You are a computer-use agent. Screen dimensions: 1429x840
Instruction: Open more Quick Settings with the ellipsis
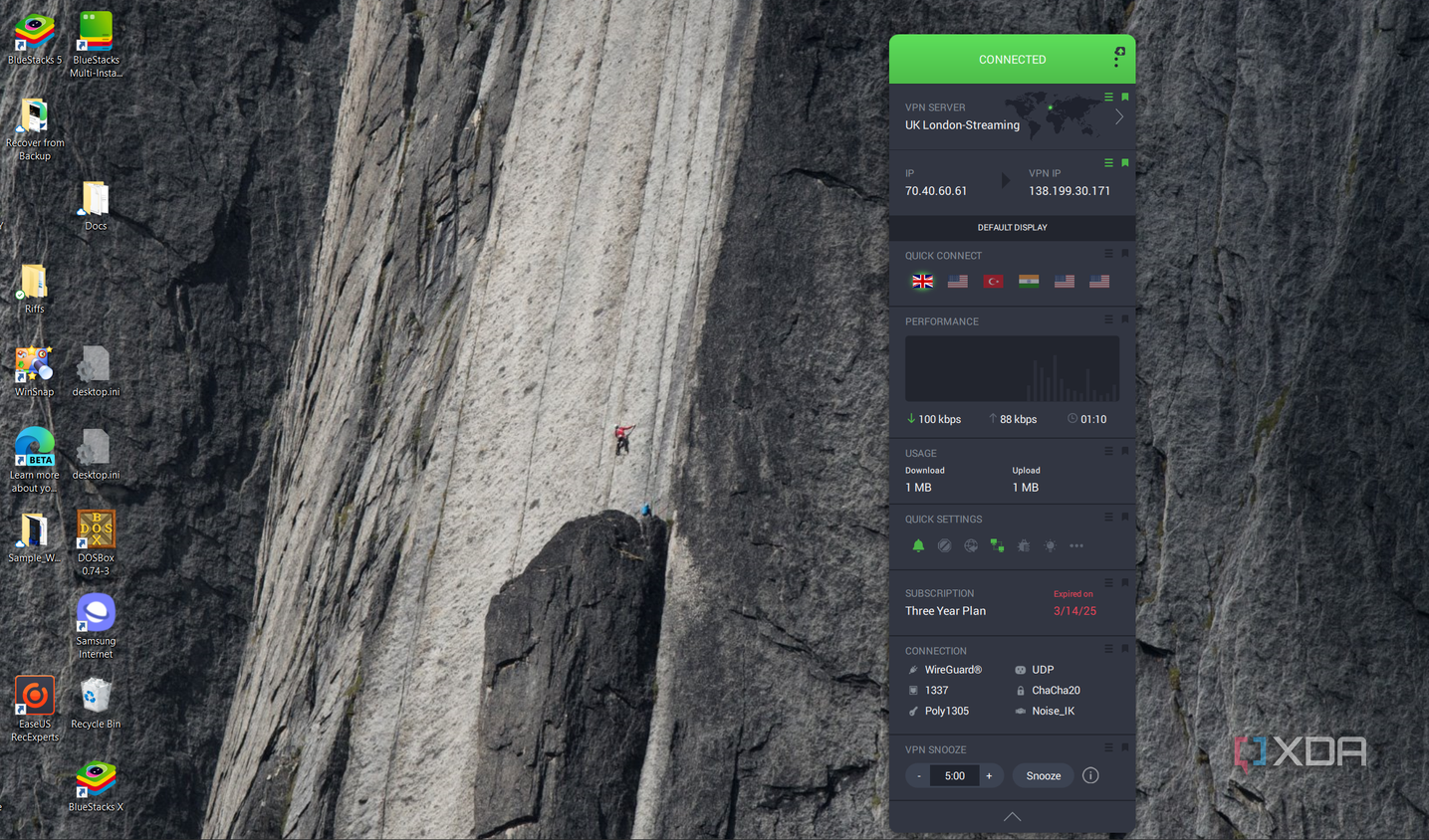1076,545
